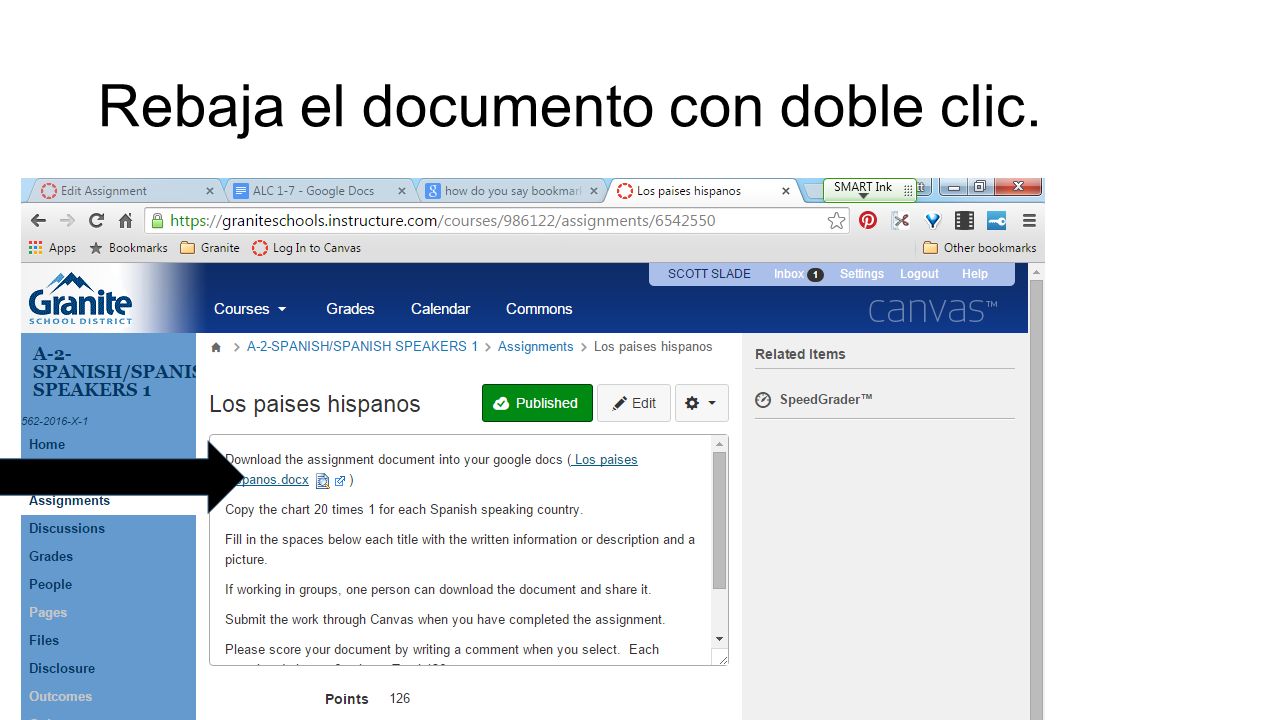This screenshot has height=720, width=1280.
Task: Open Other bookmarks folder
Action: 980,248
